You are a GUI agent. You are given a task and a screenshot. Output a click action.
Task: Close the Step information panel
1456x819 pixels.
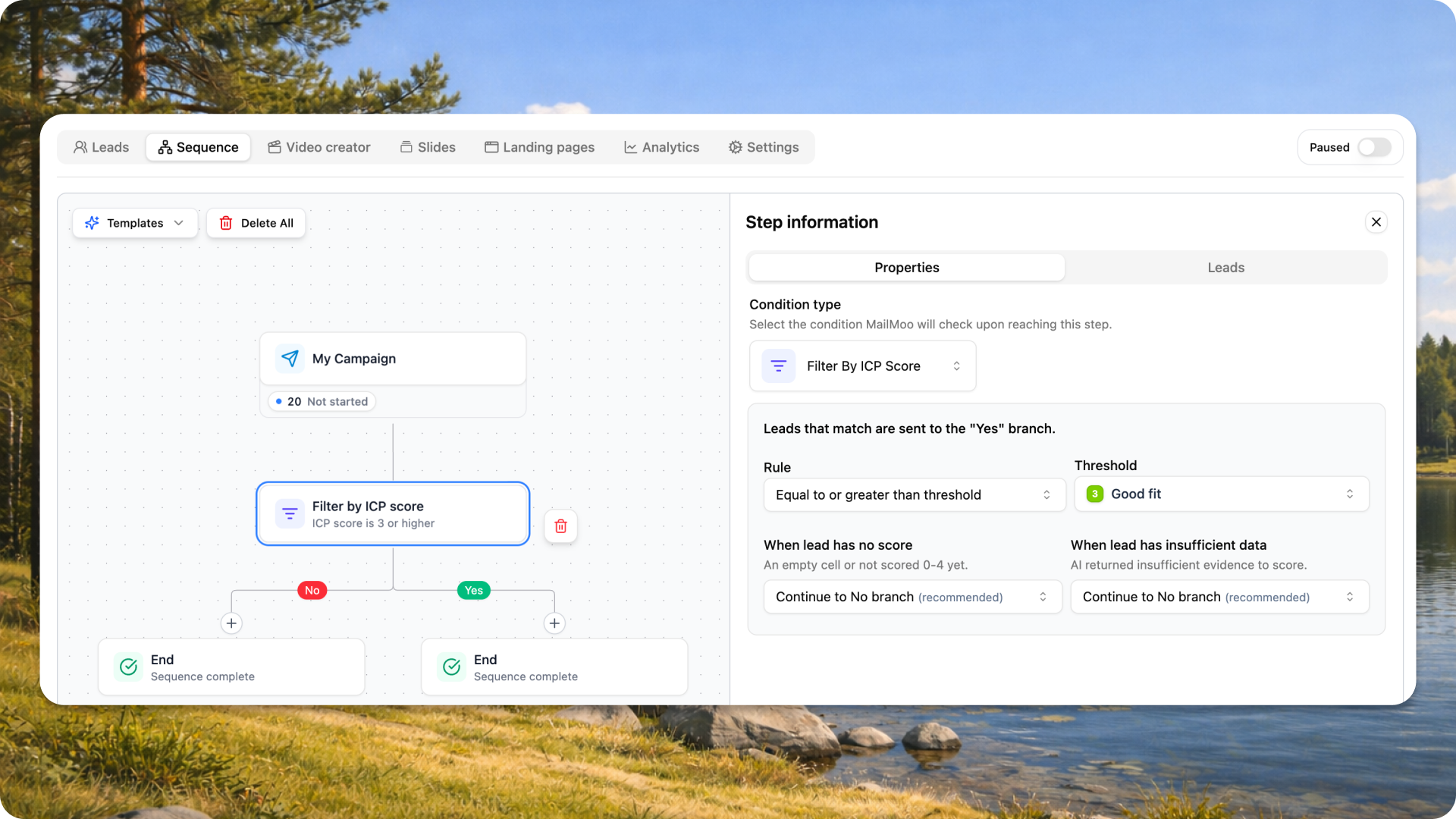[1376, 222]
